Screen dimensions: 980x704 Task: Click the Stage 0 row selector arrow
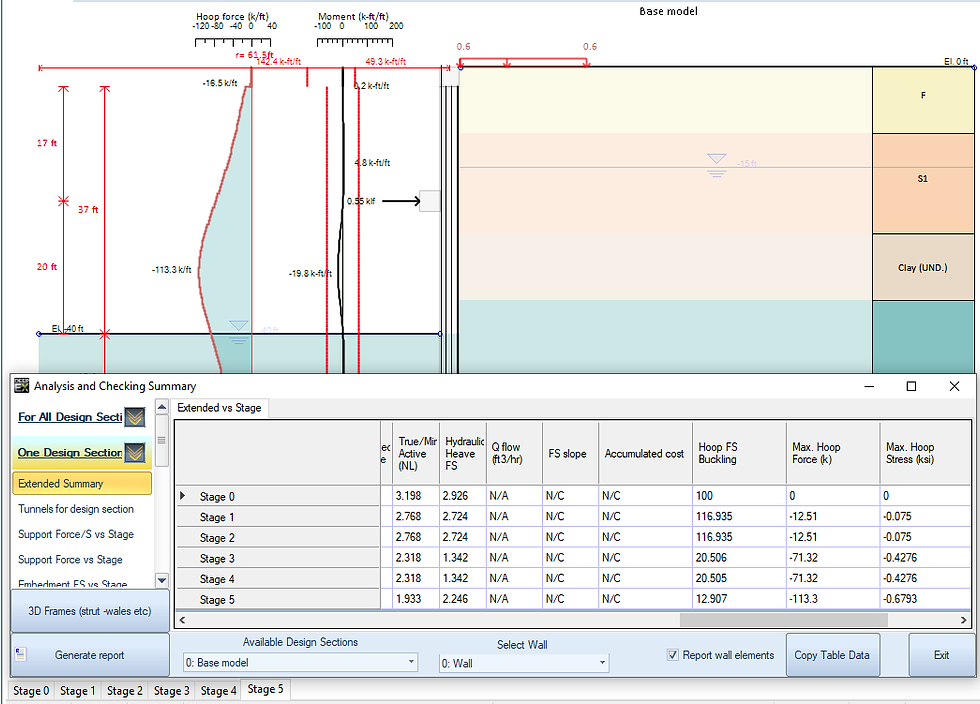click(182, 496)
